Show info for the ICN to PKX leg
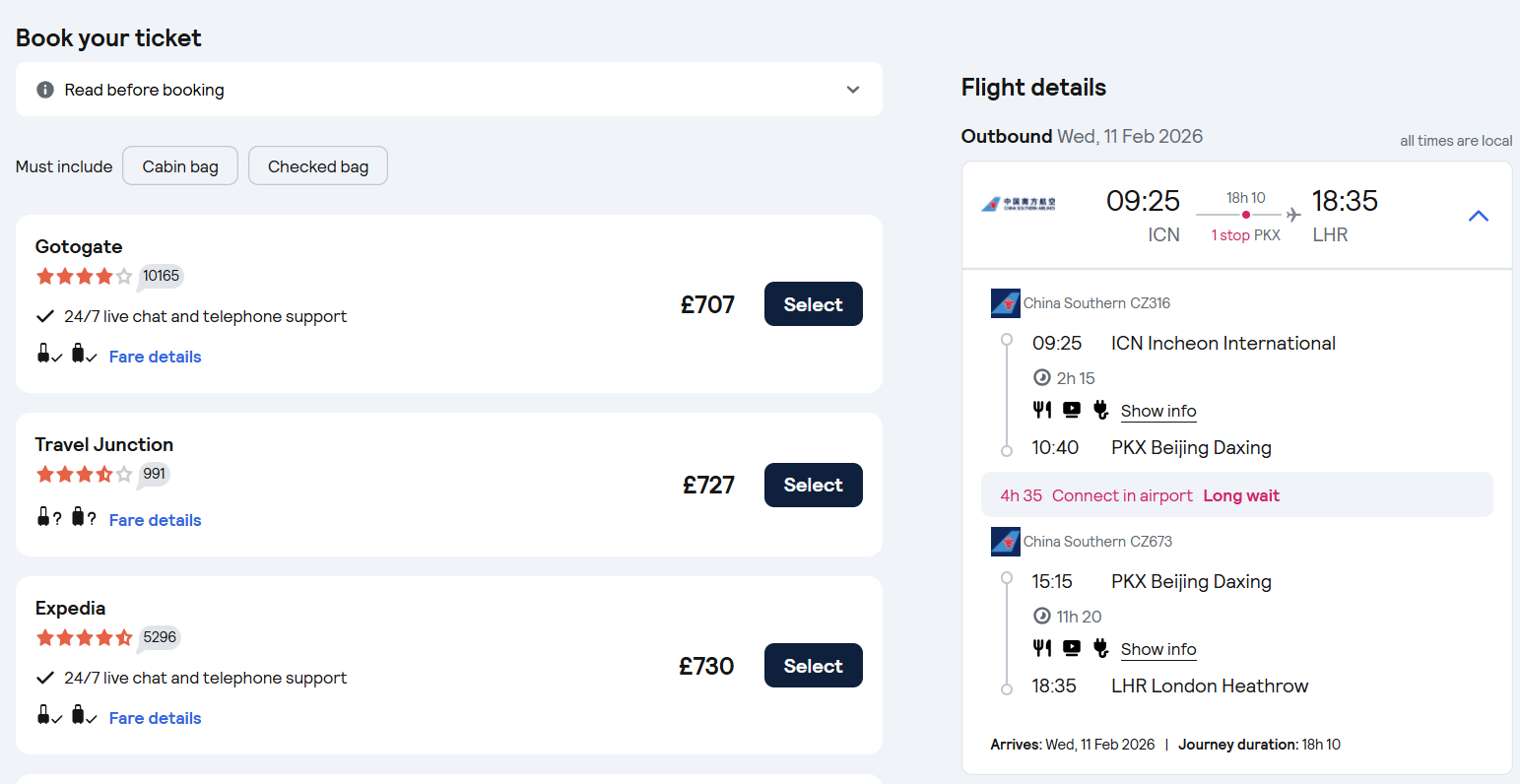Screen dimensions: 1520x784 (1158, 411)
